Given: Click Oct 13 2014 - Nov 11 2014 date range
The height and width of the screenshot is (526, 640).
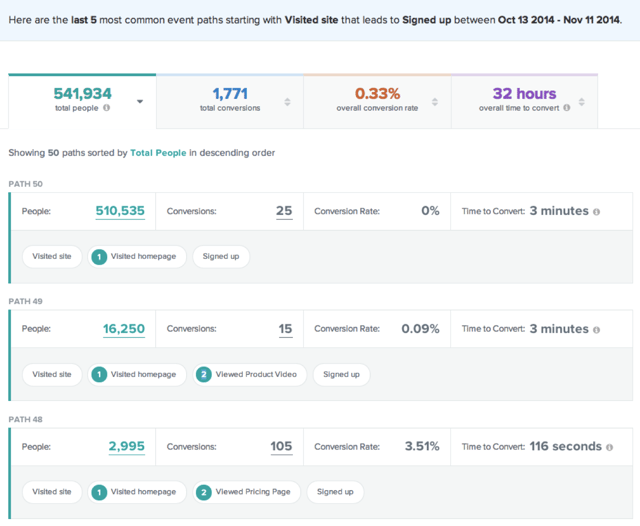Looking at the screenshot, I should click(559, 20).
